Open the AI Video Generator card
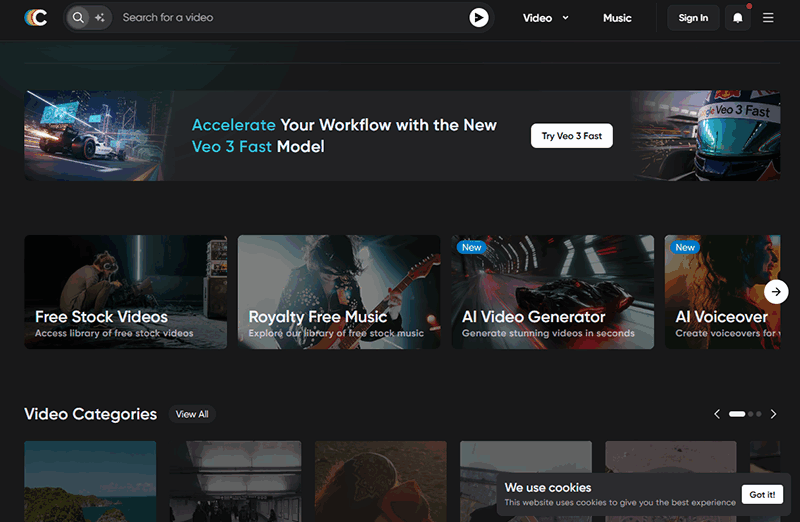This screenshot has width=800, height=522. click(x=553, y=292)
